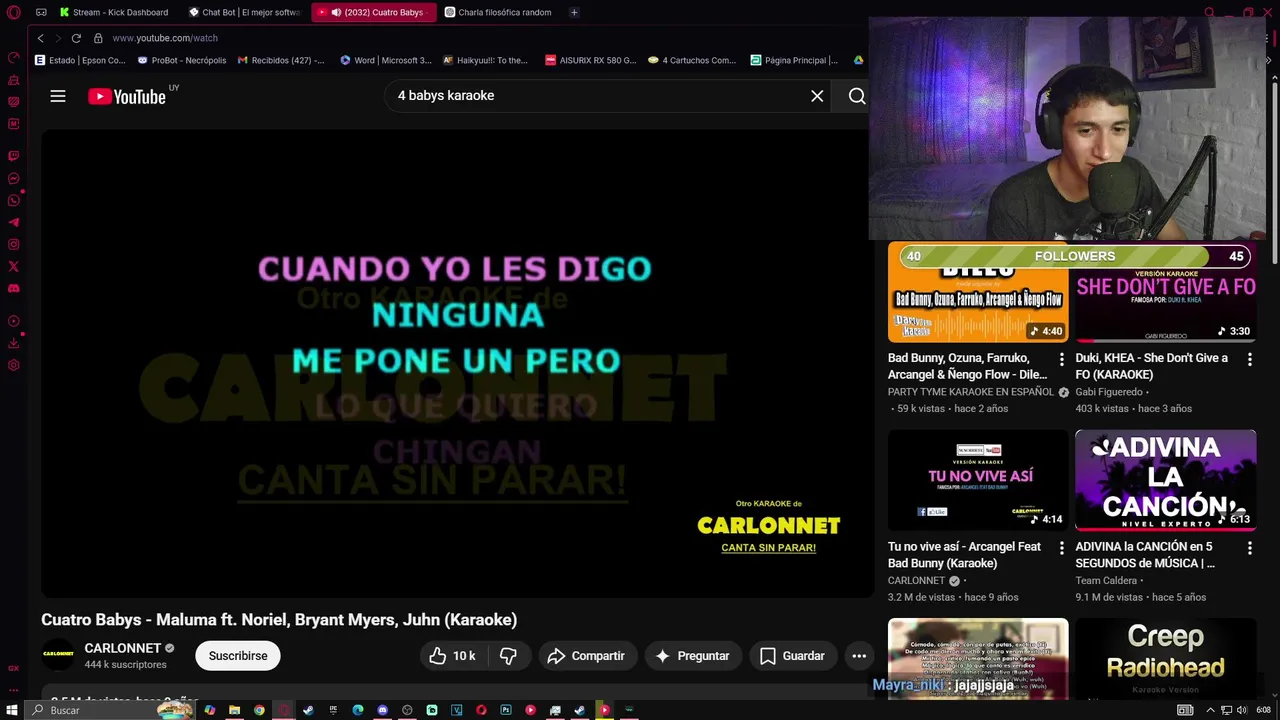The width and height of the screenshot is (1280, 720).
Task: Open the Preguntar AI ask button
Action: pos(692,656)
